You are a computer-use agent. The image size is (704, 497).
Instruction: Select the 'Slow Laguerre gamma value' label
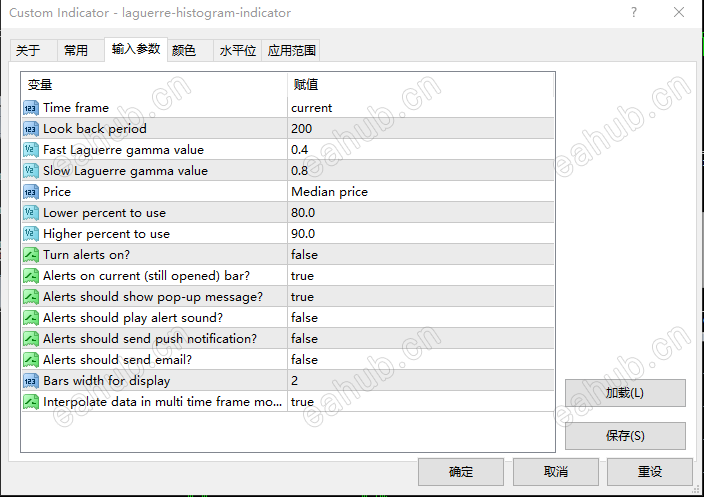click(125, 171)
